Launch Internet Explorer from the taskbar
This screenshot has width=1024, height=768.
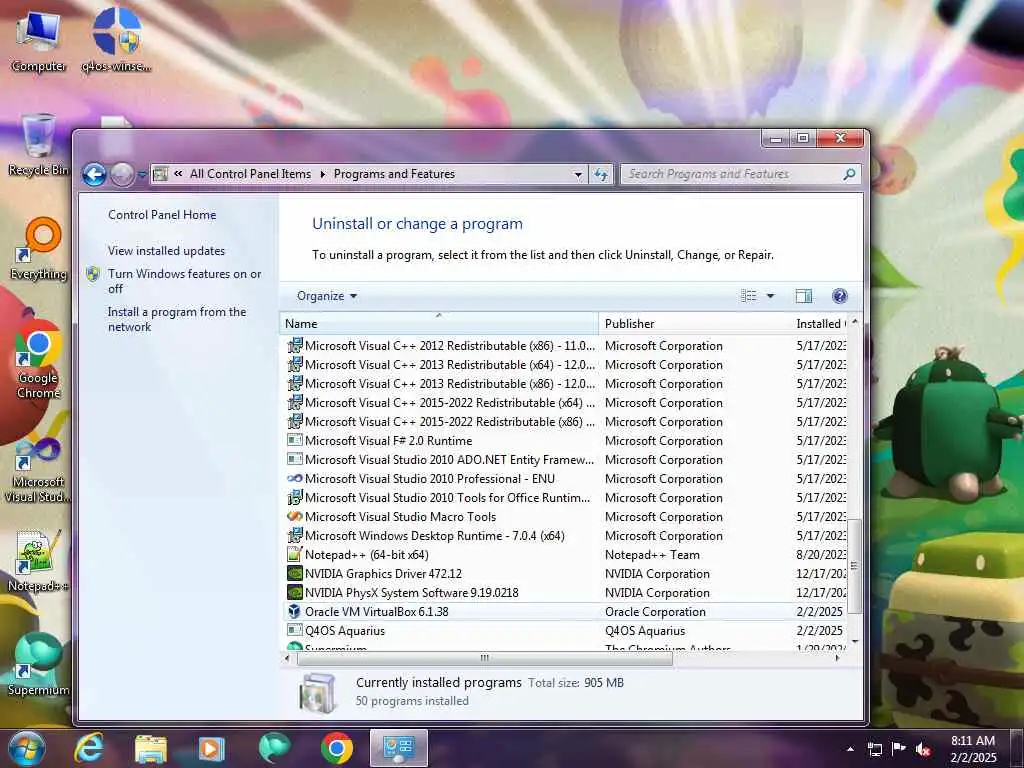coord(89,748)
